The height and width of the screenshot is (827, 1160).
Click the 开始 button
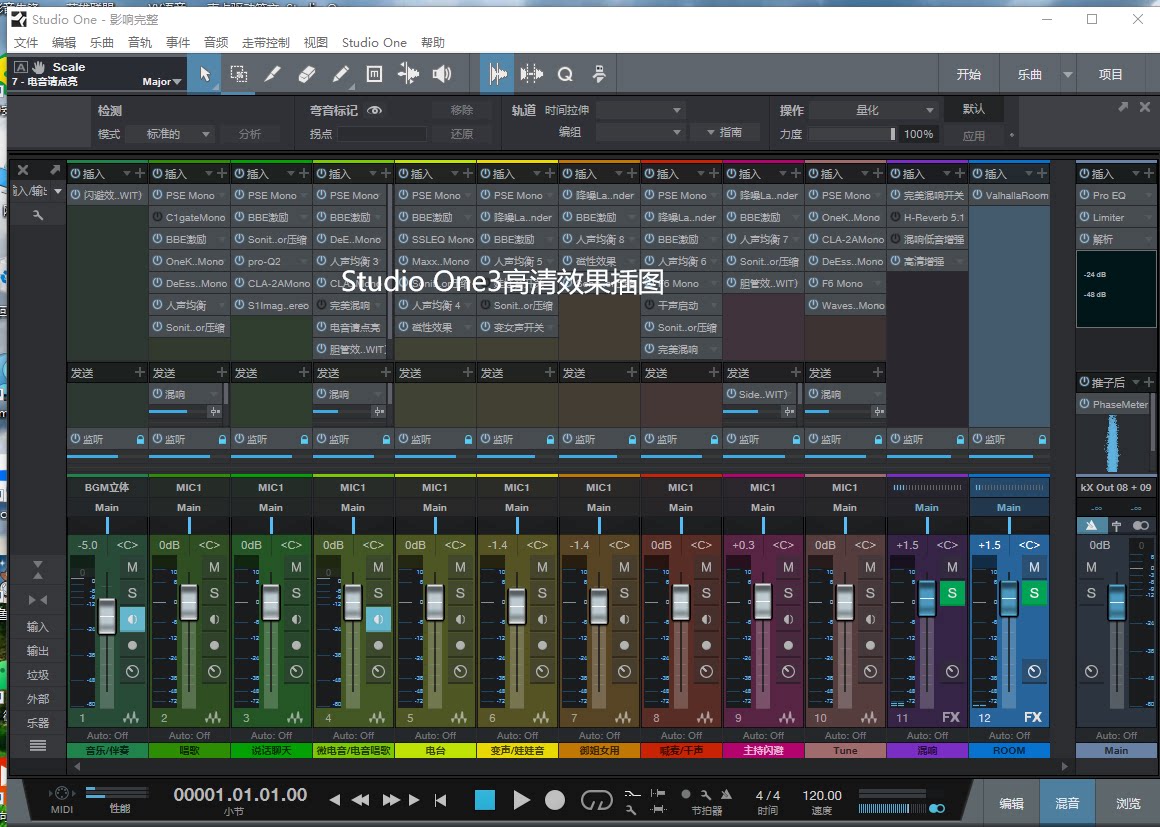click(968, 74)
